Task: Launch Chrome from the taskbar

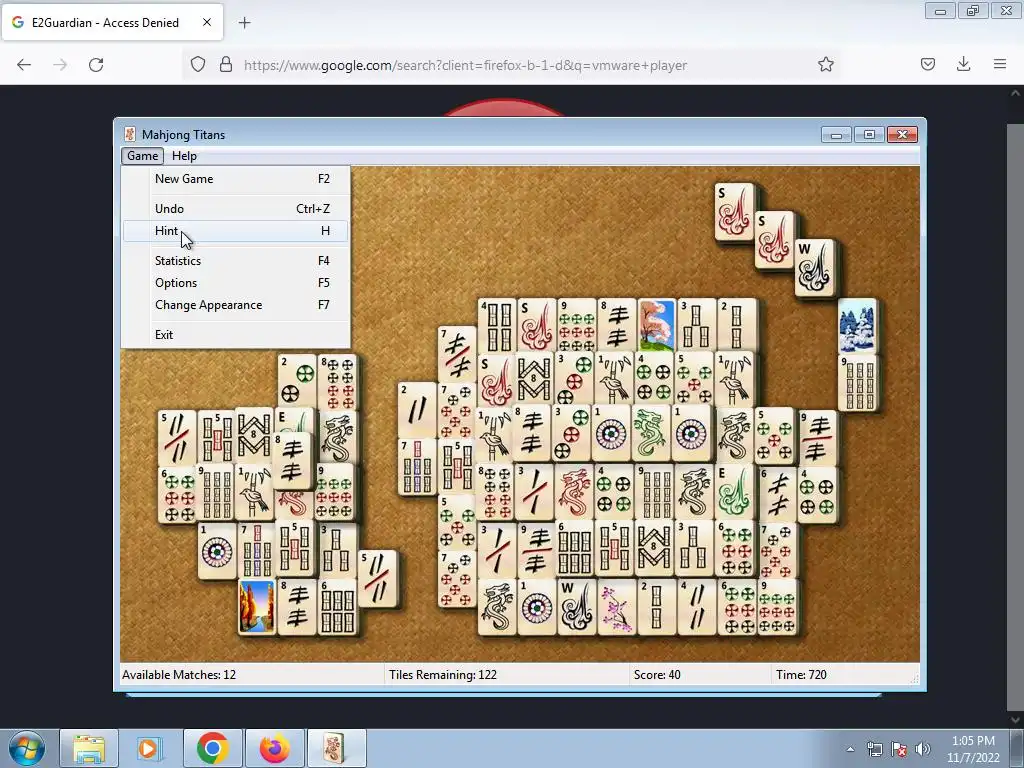Action: [x=212, y=748]
